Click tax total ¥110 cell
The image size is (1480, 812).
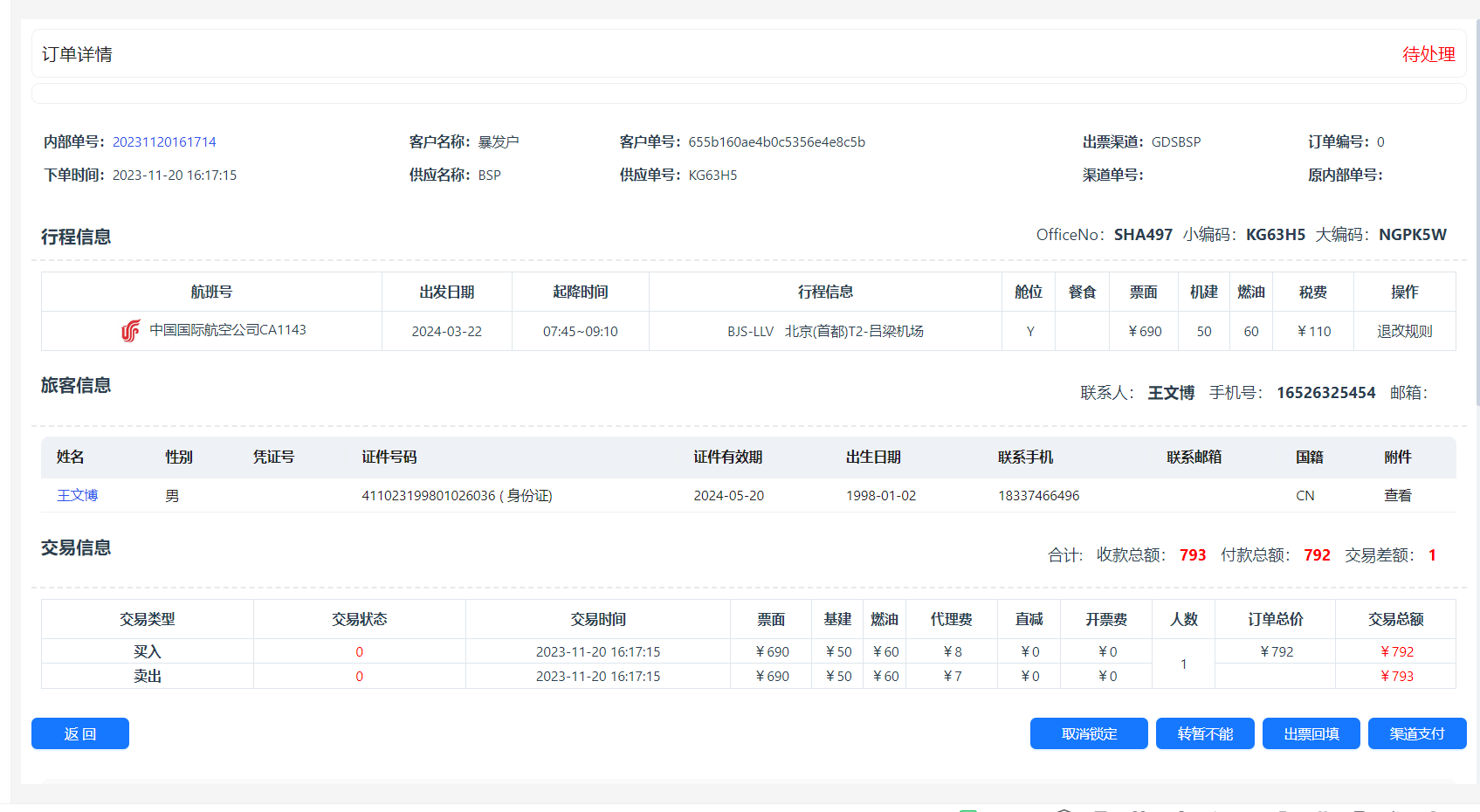pyautogui.click(x=1314, y=331)
